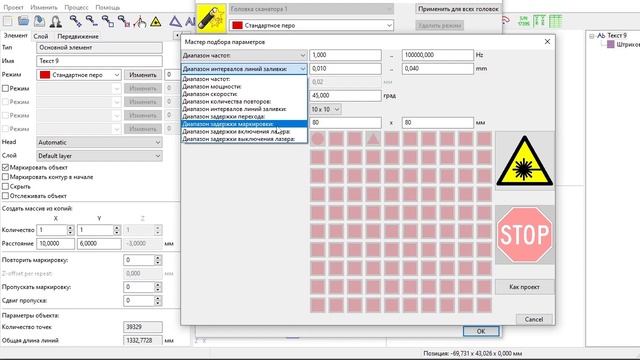Click the red STOP sign button
The height and width of the screenshot is (360, 640).
click(524, 235)
